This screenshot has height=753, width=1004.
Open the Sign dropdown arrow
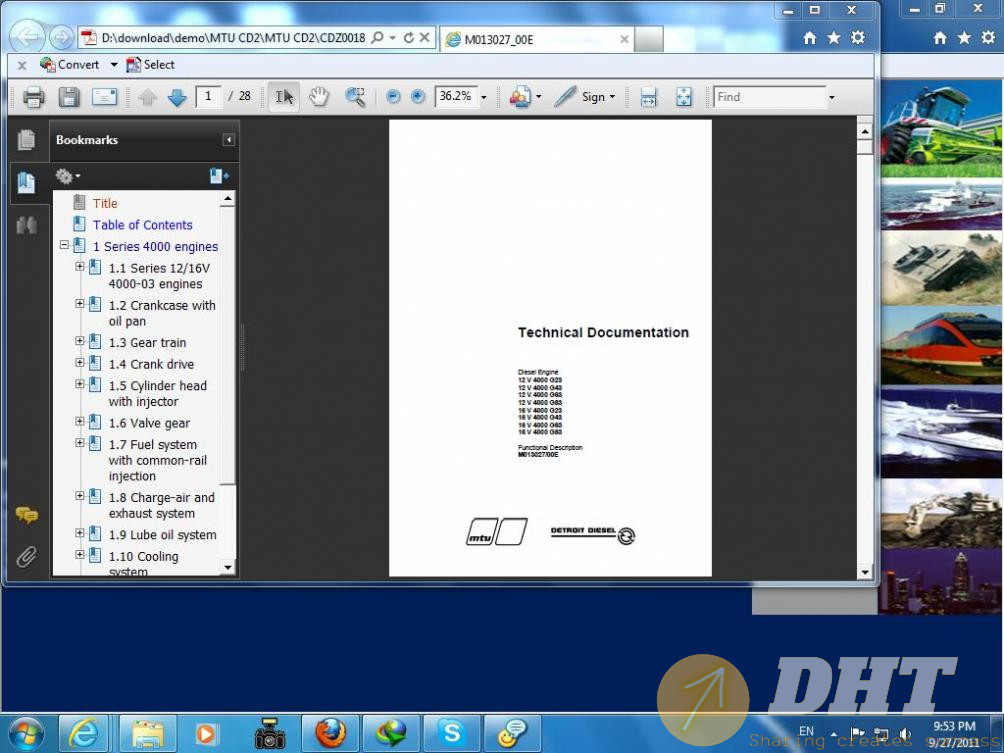point(612,97)
